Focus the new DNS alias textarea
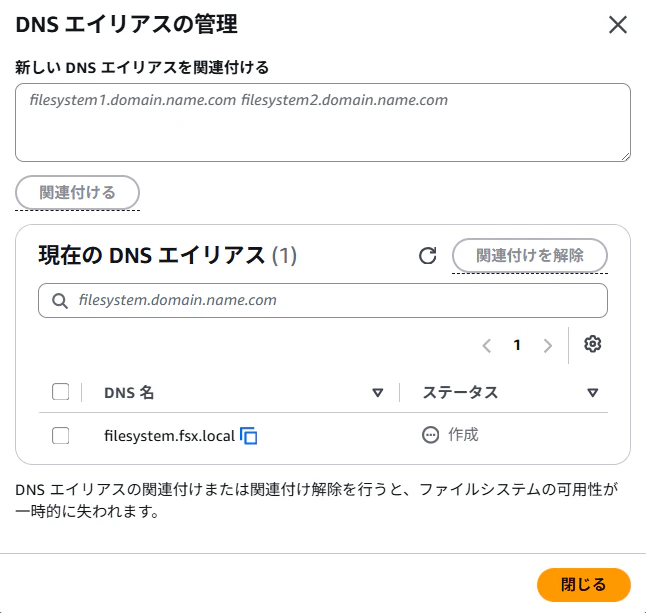This screenshot has height=613, width=646. click(x=323, y=122)
